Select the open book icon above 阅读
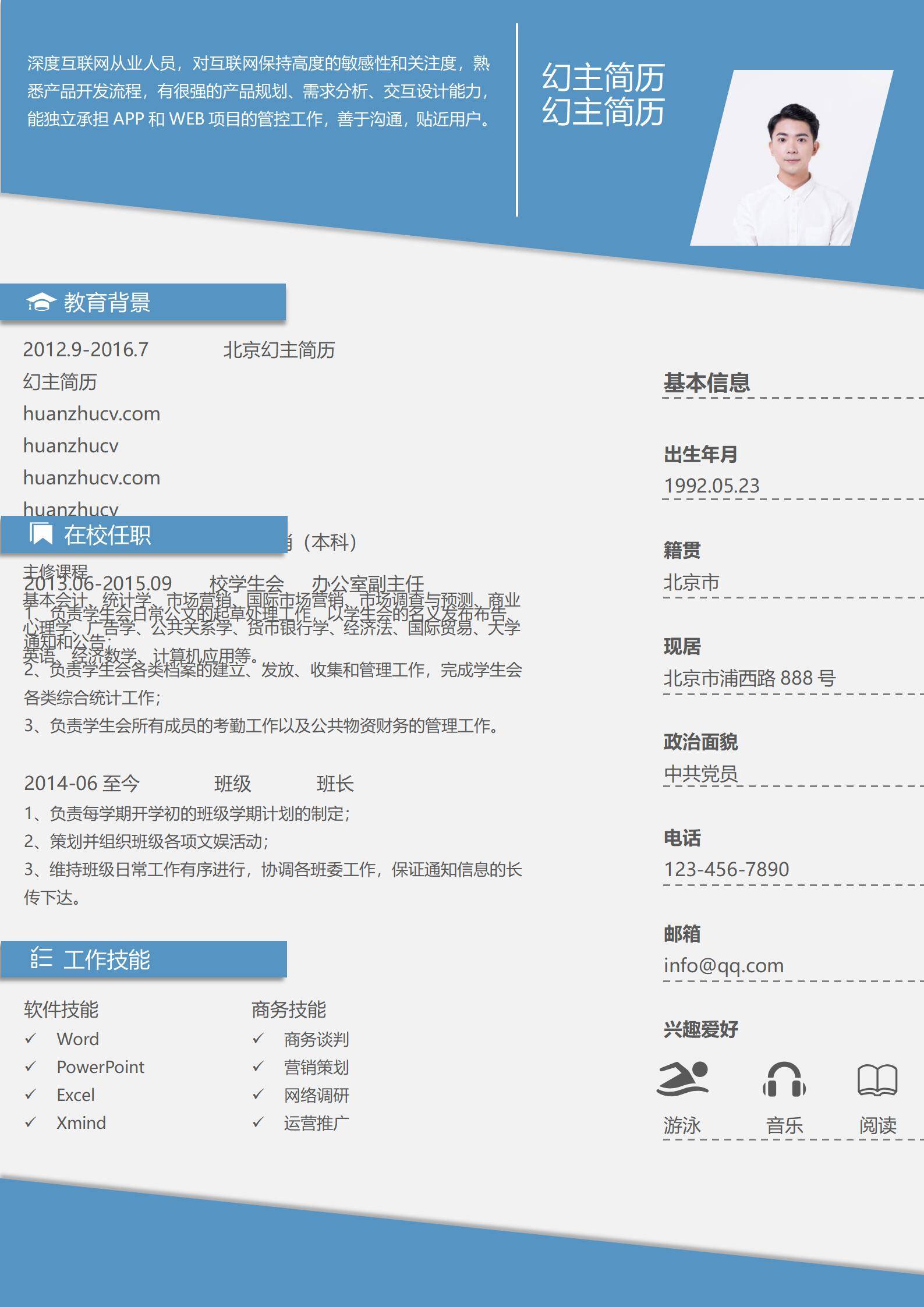The image size is (924, 1307). click(x=877, y=1079)
